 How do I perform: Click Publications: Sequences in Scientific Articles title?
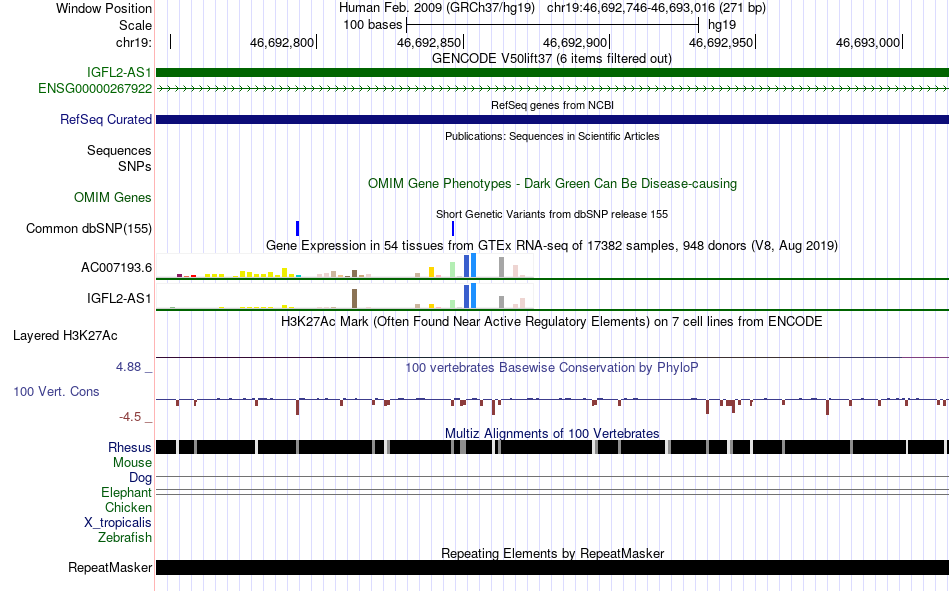point(552,136)
